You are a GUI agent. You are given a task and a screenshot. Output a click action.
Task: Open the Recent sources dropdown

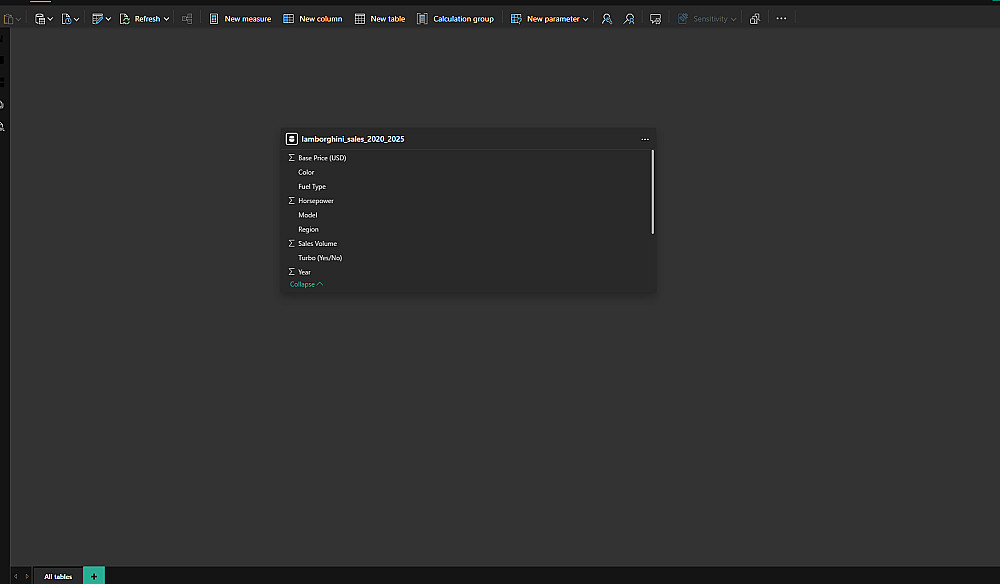70,19
